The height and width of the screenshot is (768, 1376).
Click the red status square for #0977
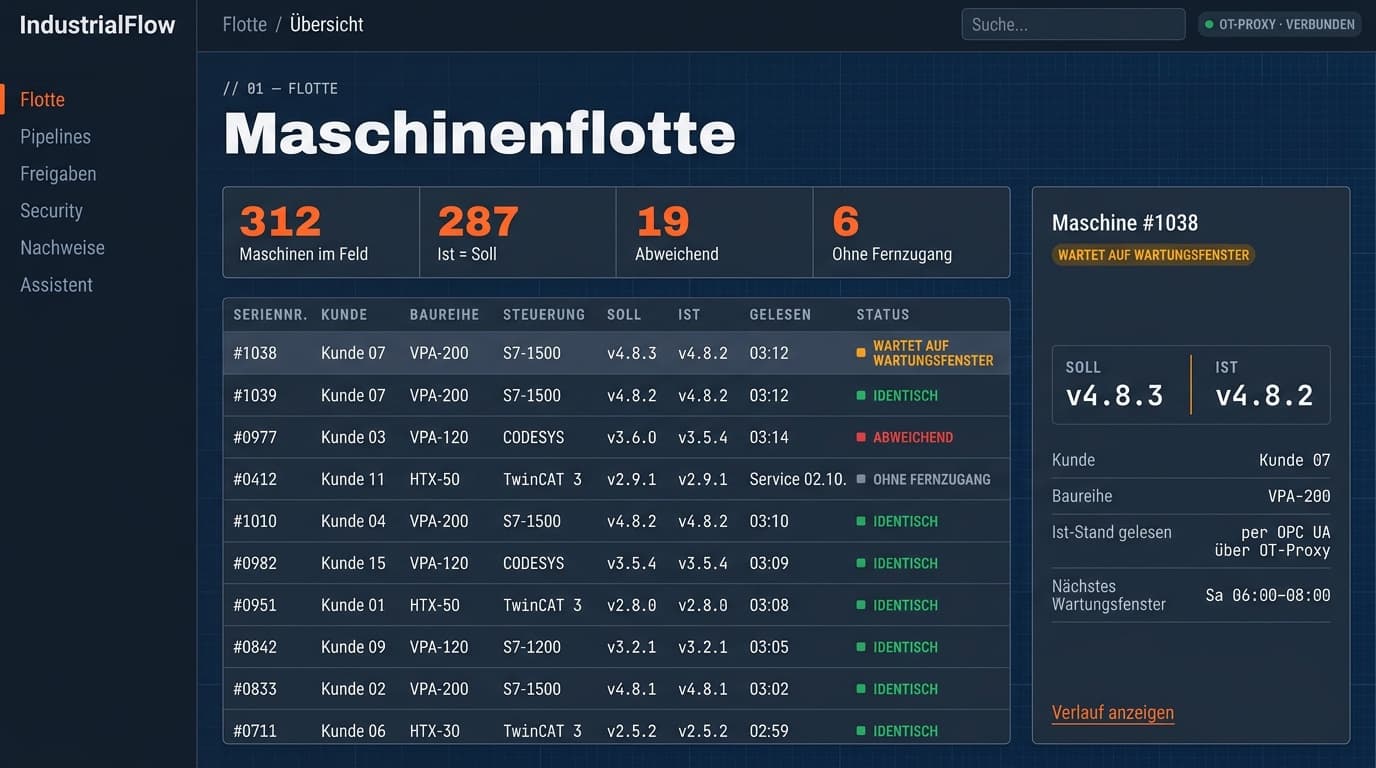point(861,437)
